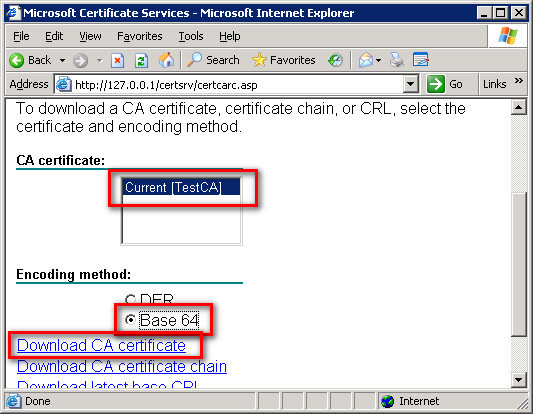Click the Print icon
This screenshot has width=533, height=414.
396,60
